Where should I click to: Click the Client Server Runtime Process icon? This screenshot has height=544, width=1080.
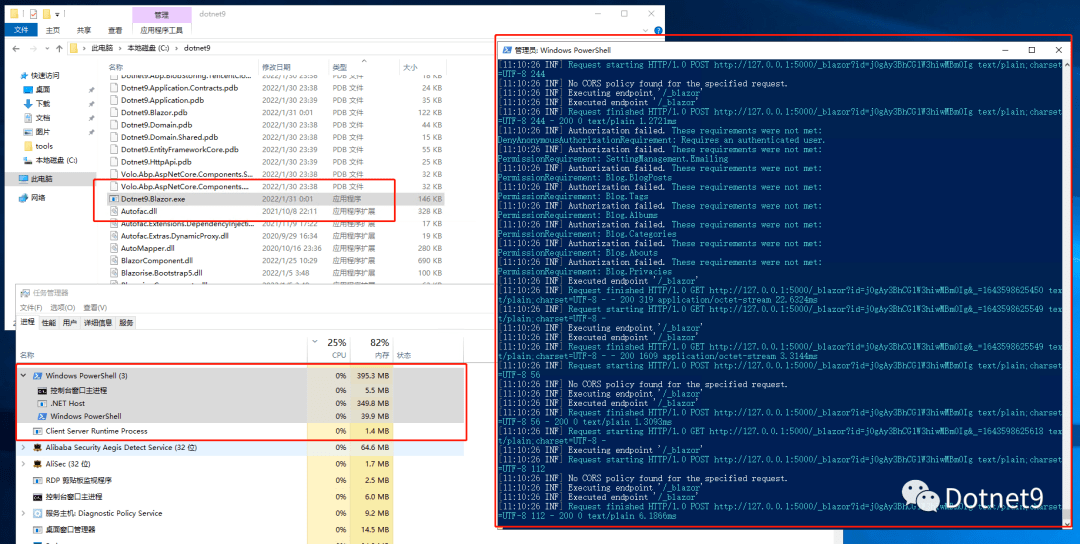(x=37, y=431)
